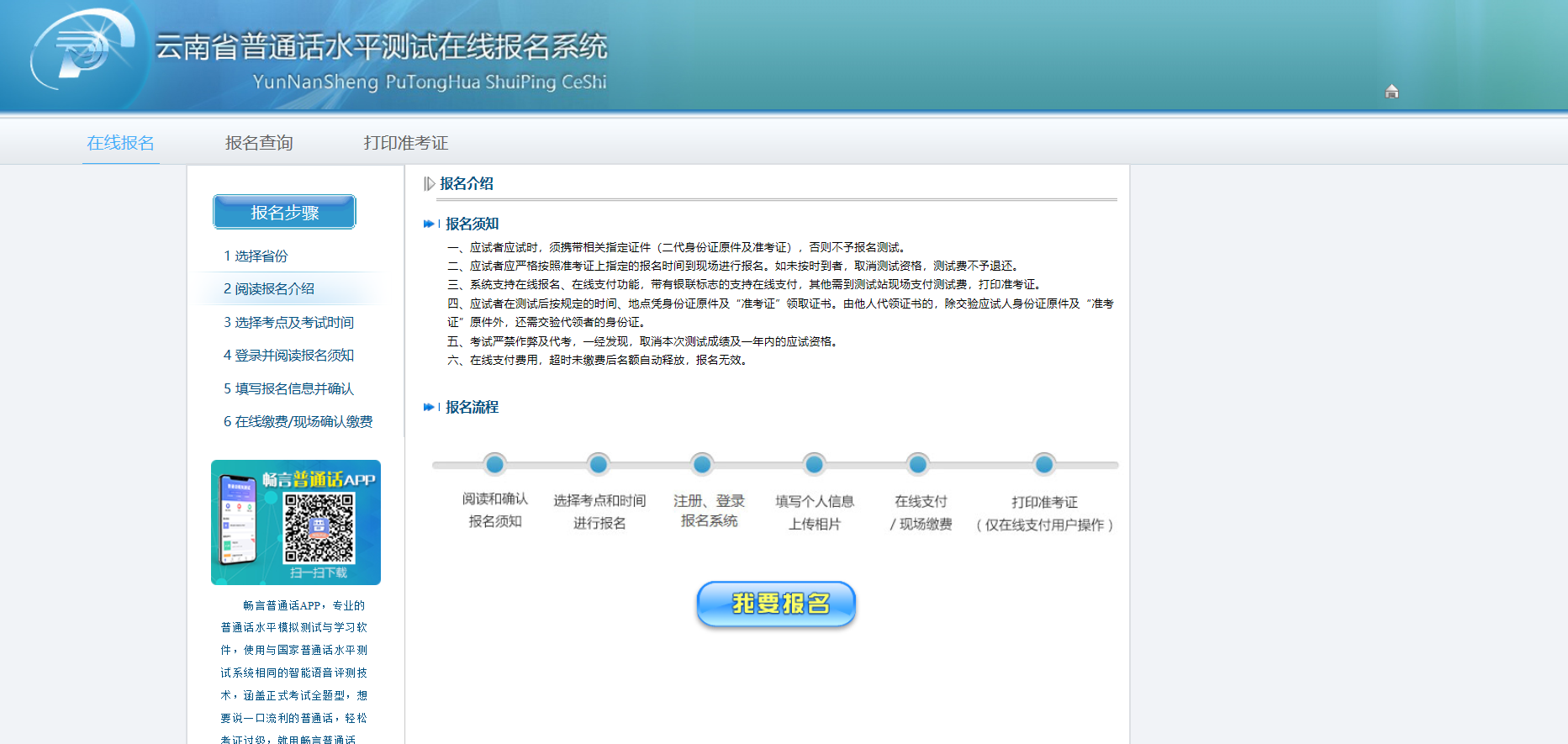Select the 打印准考证 step circle
1568x744 pixels.
click(x=1044, y=464)
